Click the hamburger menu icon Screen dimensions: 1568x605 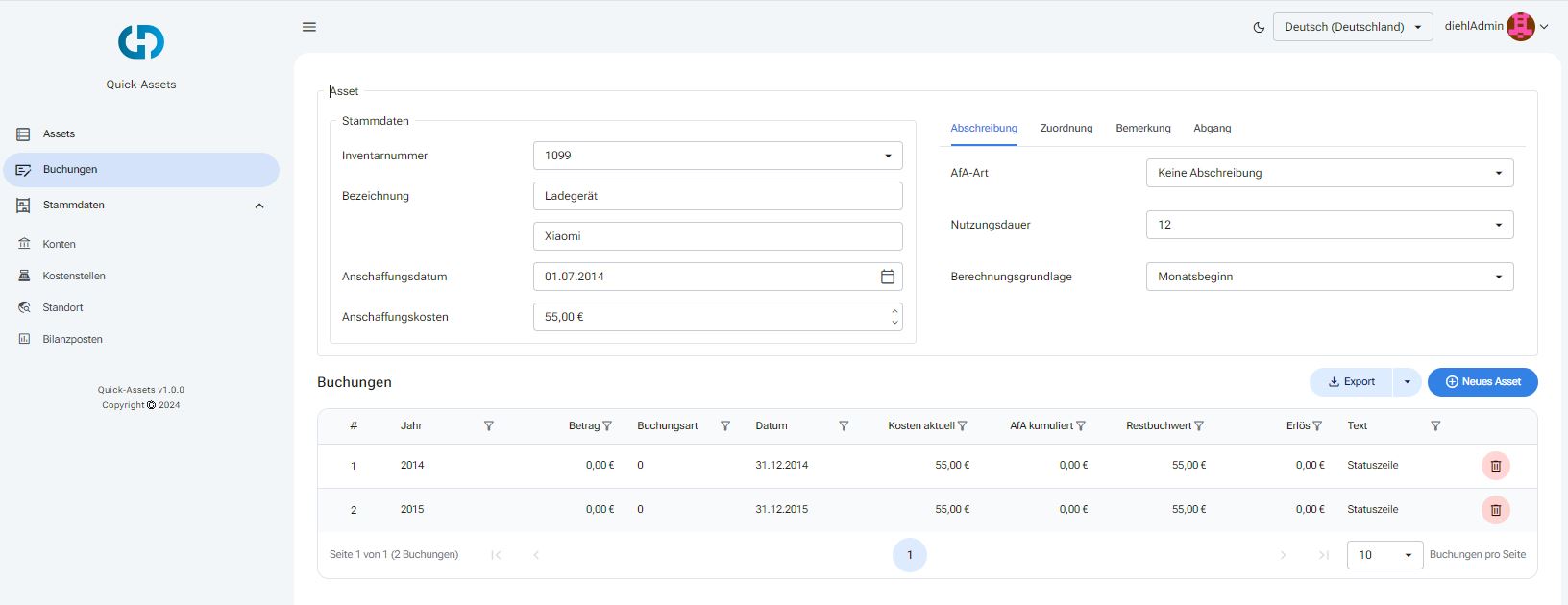tap(309, 27)
